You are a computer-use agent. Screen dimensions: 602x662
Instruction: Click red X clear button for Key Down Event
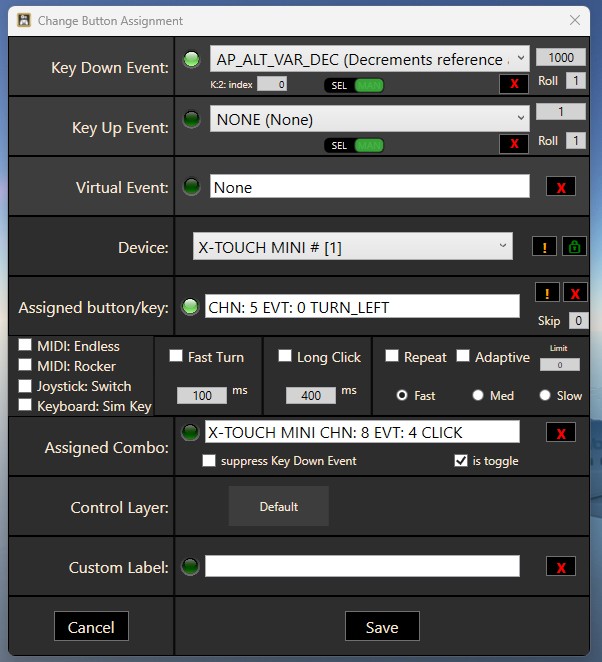click(x=514, y=84)
